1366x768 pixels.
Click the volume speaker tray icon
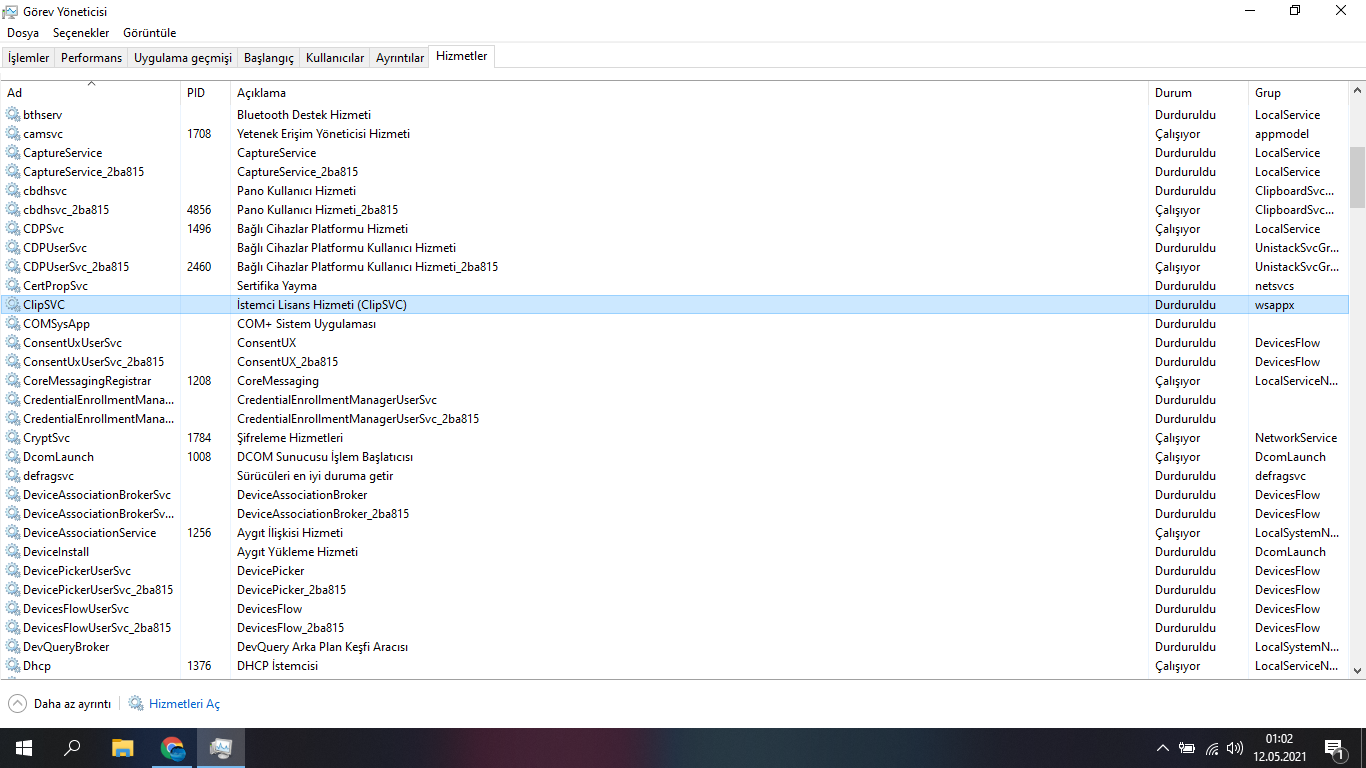(1235, 748)
